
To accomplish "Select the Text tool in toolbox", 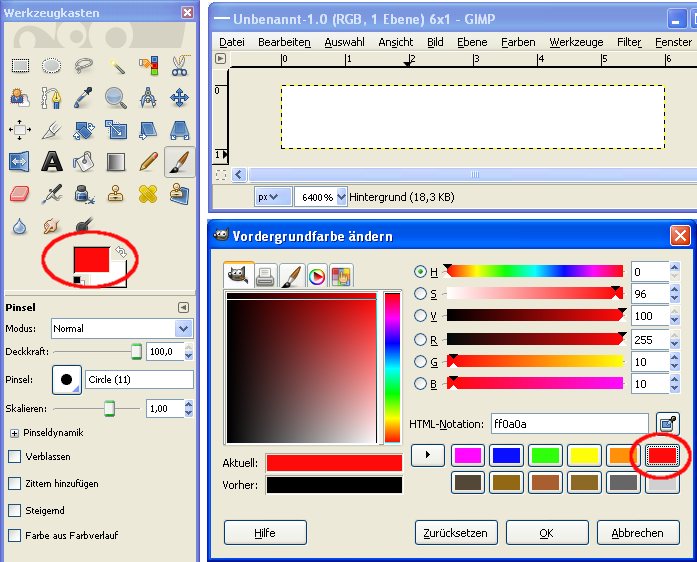I will [52, 161].
